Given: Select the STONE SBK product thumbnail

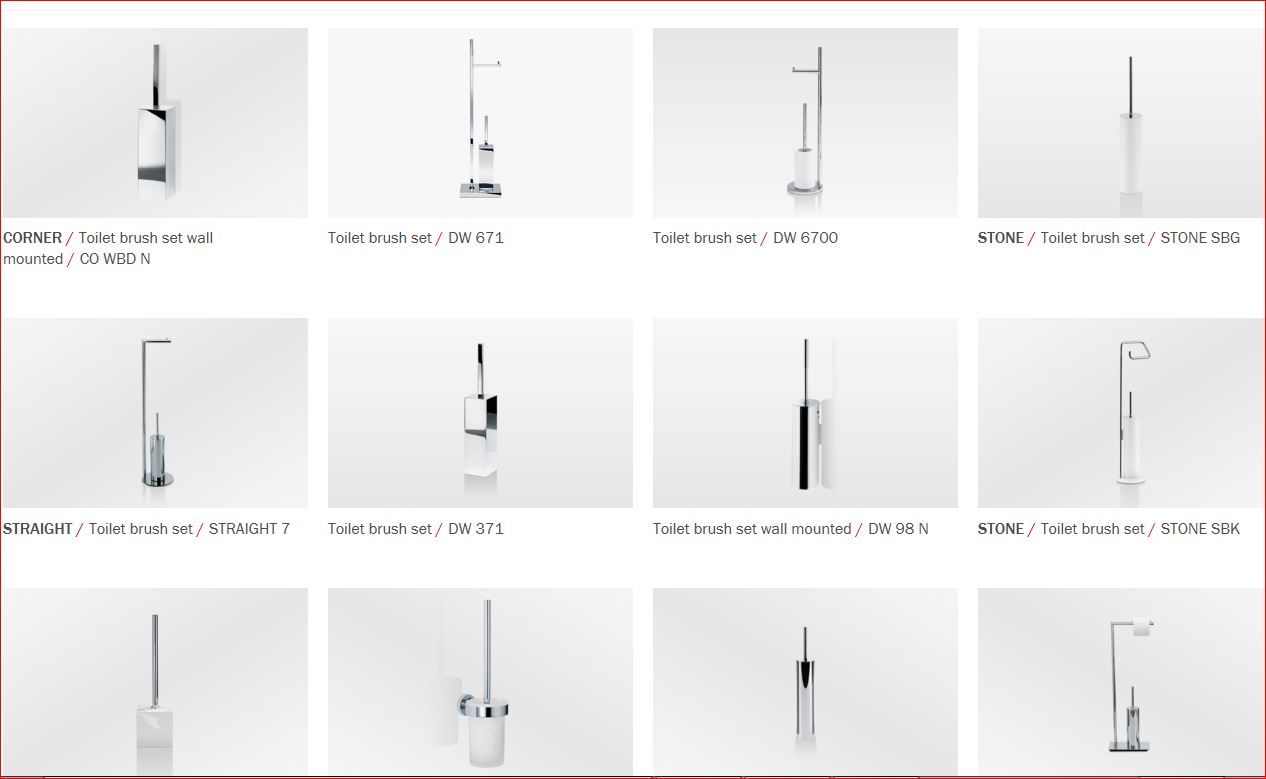Looking at the screenshot, I should tap(1121, 413).
